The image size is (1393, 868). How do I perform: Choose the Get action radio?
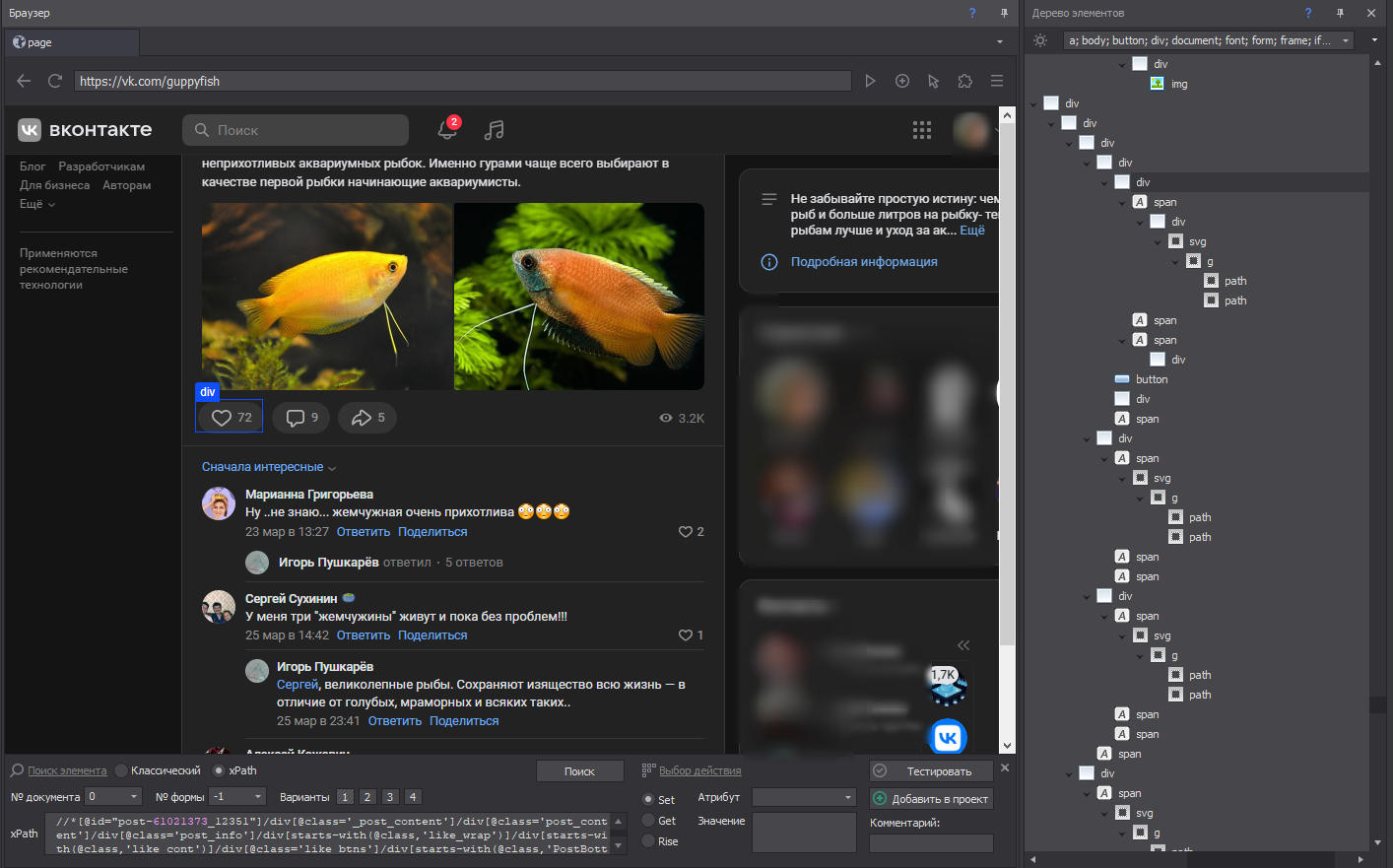tap(648, 821)
